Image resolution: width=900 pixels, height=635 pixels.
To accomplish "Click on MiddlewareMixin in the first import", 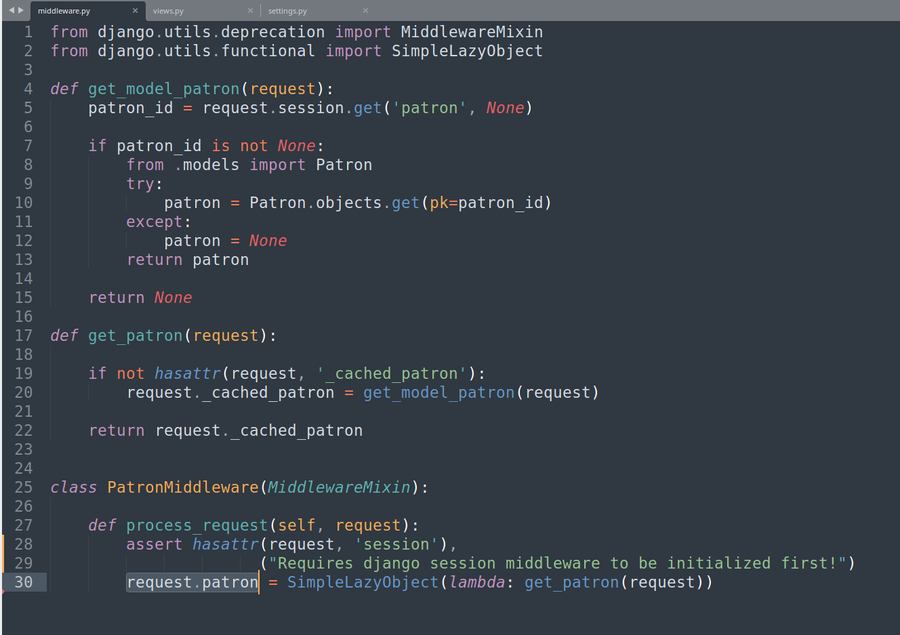I will (472, 32).
